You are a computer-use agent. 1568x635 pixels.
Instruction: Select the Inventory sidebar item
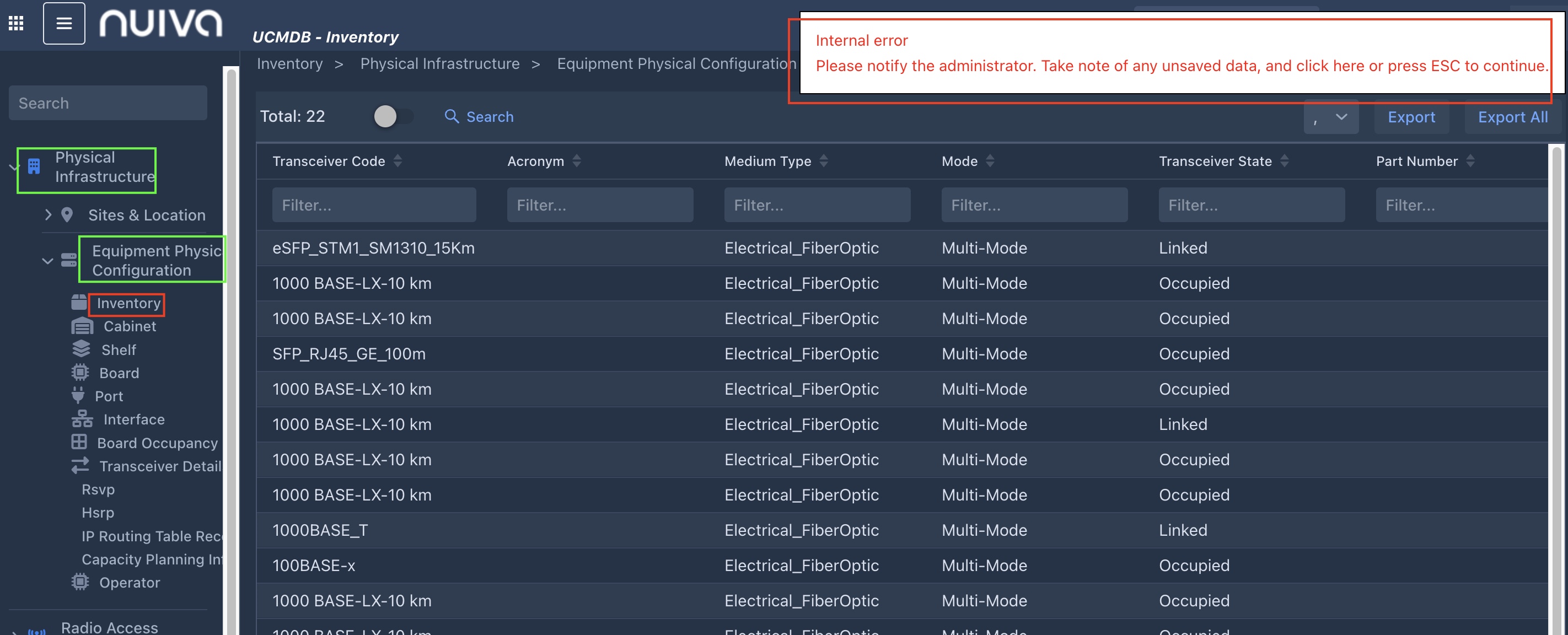(128, 303)
